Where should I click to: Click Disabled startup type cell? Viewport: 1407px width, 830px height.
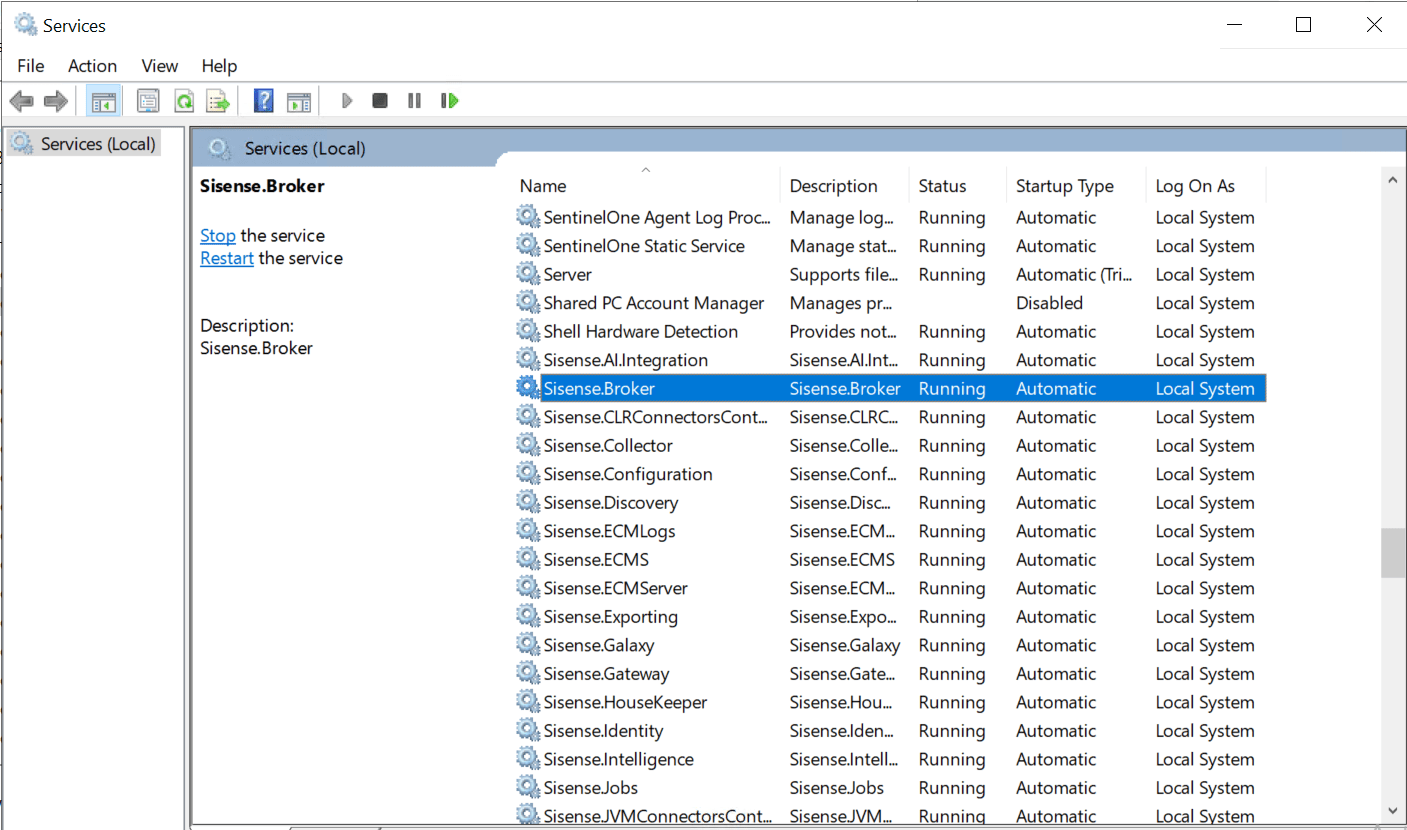click(1049, 303)
